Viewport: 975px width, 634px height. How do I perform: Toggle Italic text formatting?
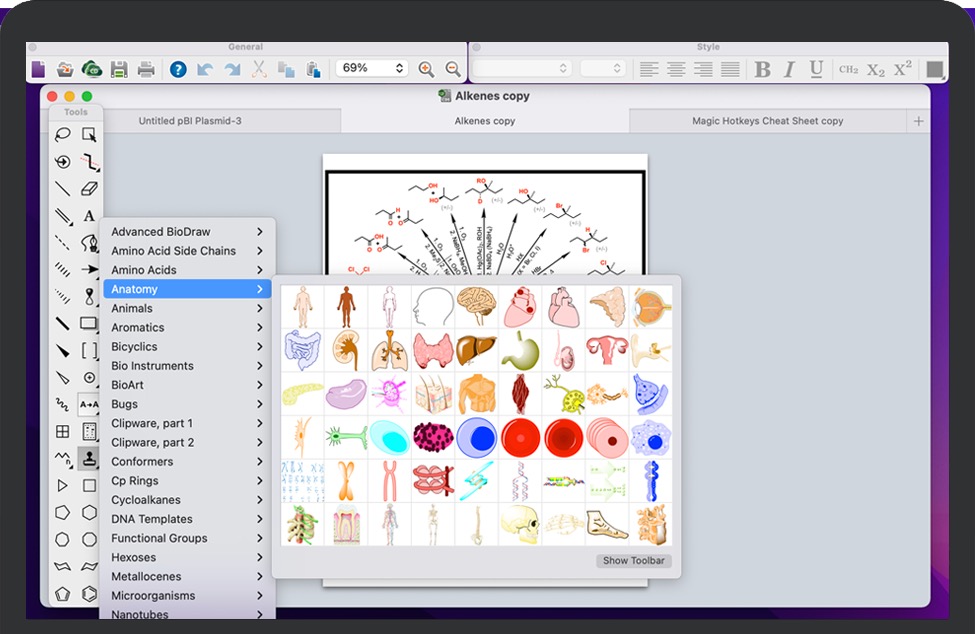click(789, 69)
